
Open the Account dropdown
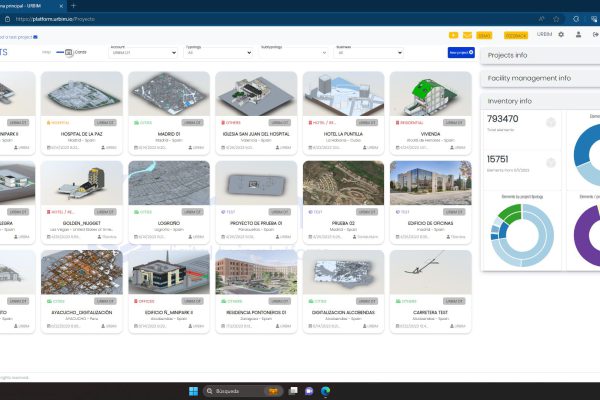point(143,52)
